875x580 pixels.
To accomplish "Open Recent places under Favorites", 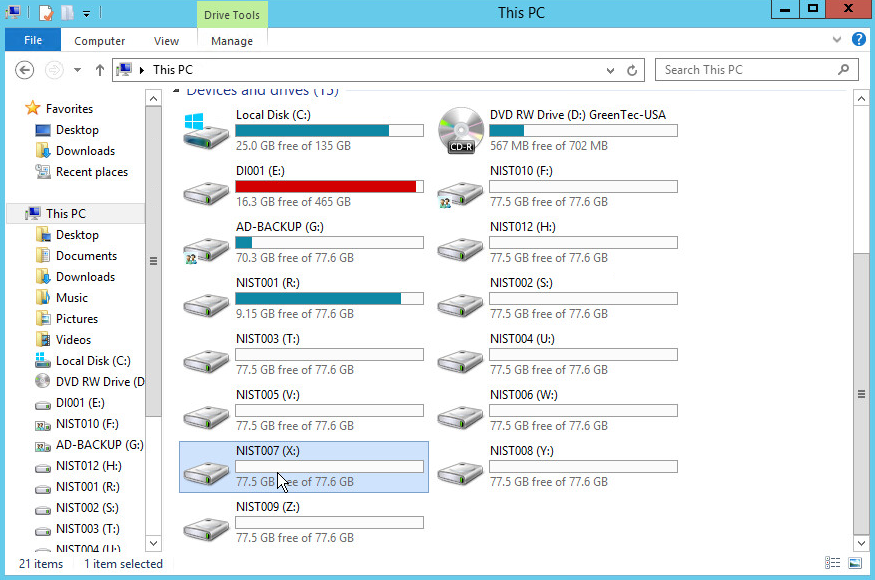I will click(x=91, y=172).
